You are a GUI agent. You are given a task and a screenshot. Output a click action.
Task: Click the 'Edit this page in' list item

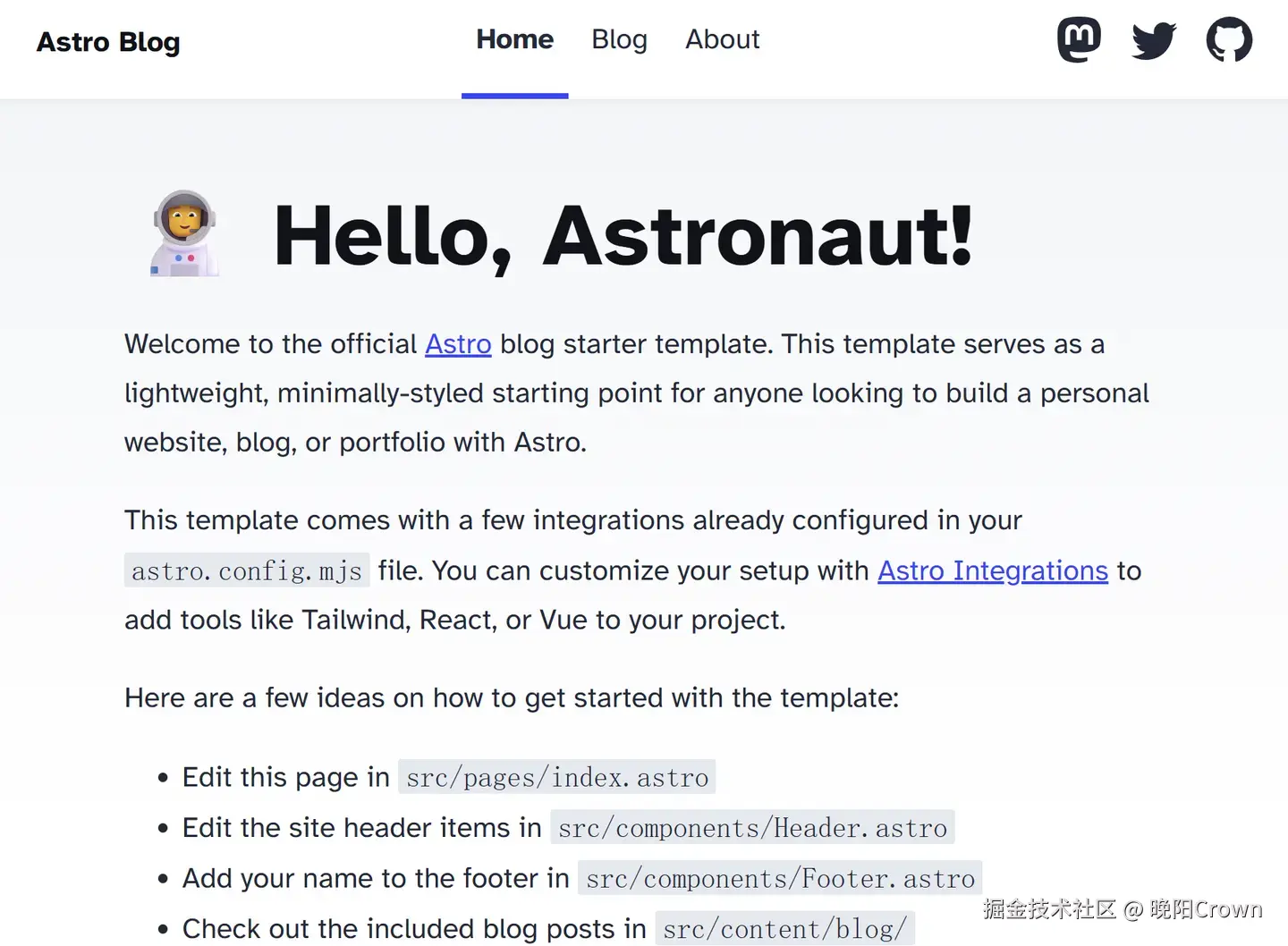(x=285, y=778)
